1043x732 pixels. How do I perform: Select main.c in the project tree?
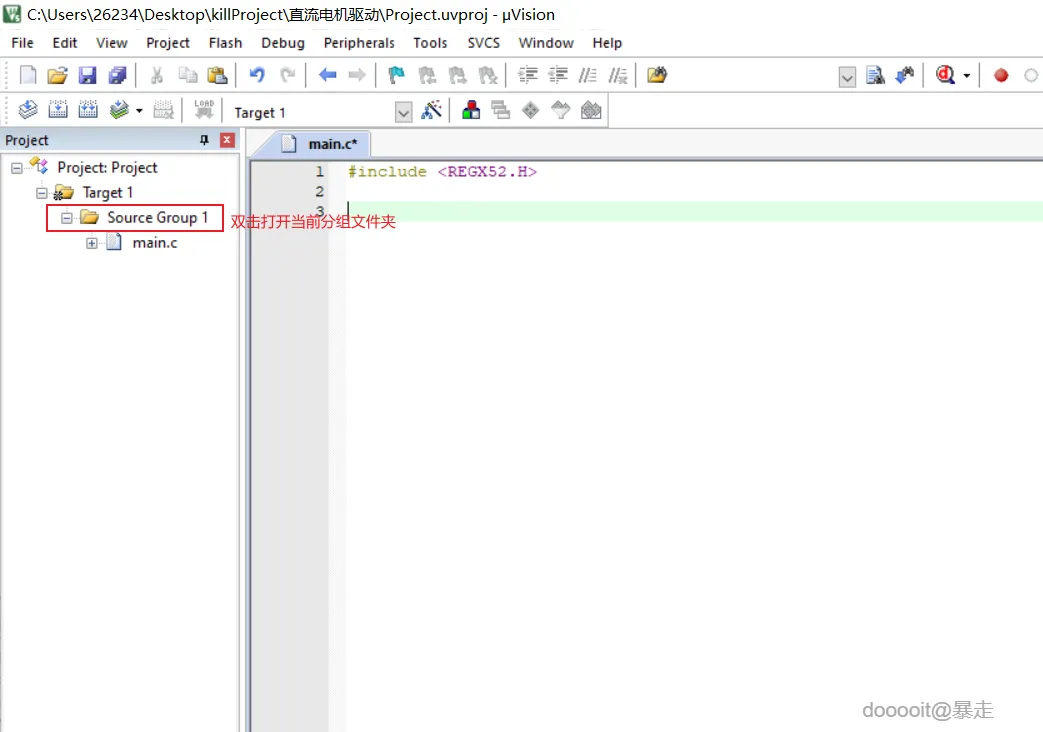coord(154,243)
